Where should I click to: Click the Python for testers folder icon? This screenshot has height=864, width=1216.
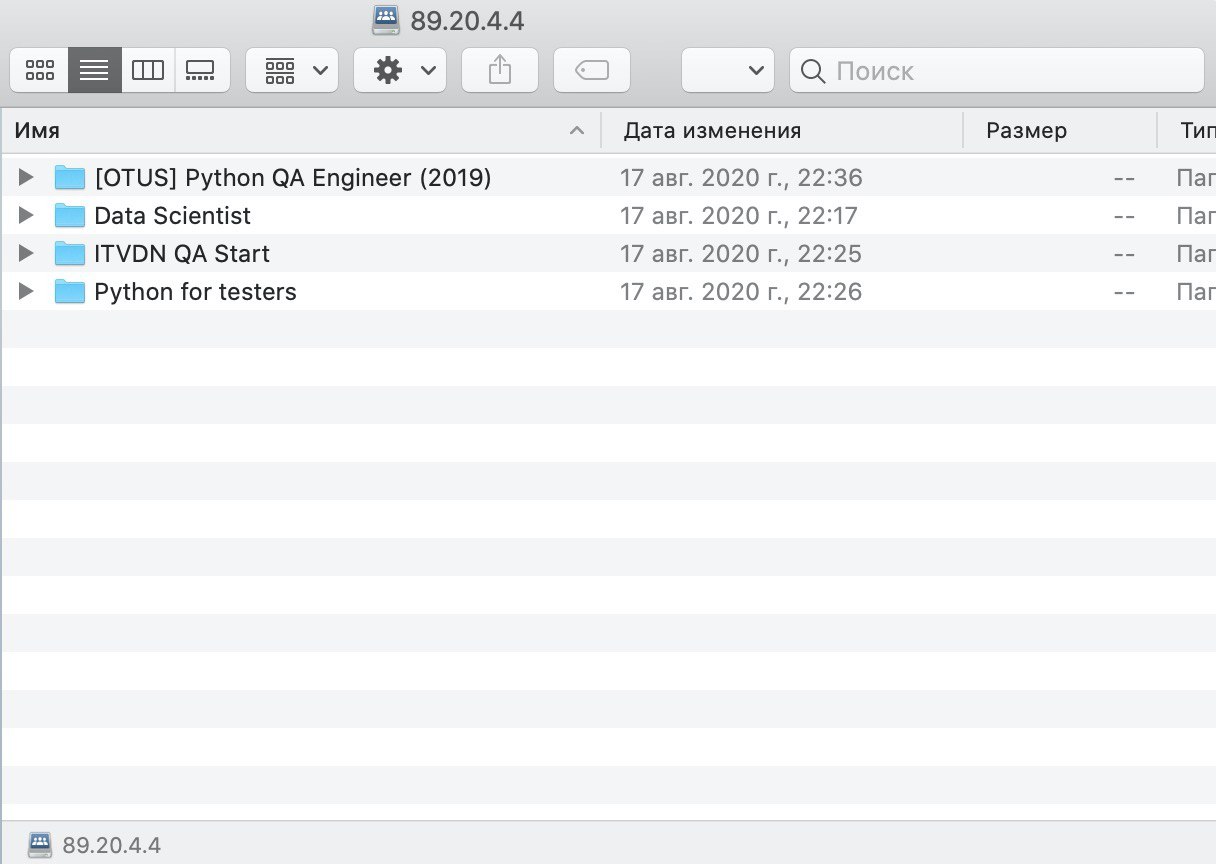[70, 291]
